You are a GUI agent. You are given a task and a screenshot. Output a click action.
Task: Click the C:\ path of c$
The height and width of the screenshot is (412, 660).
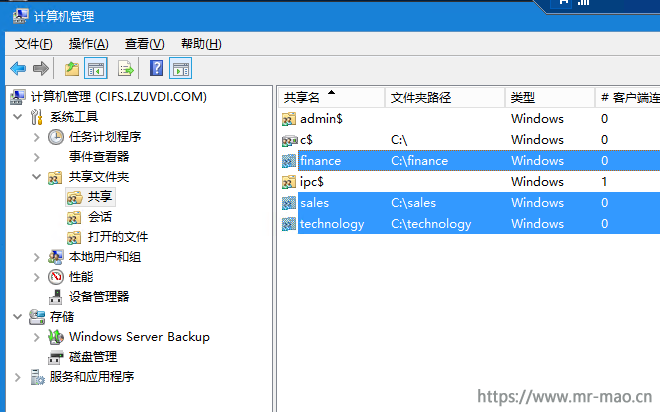click(399, 140)
